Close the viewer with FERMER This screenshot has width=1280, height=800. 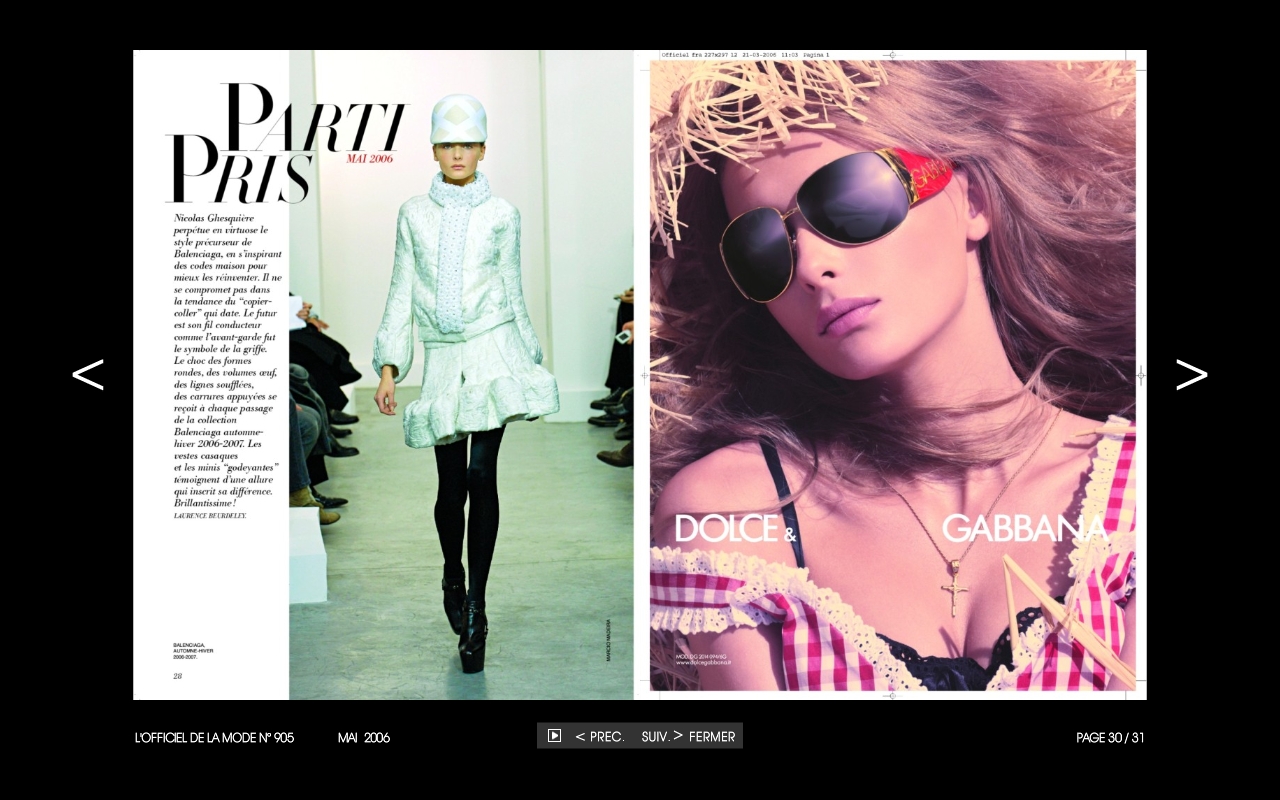[x=712, y=737]
